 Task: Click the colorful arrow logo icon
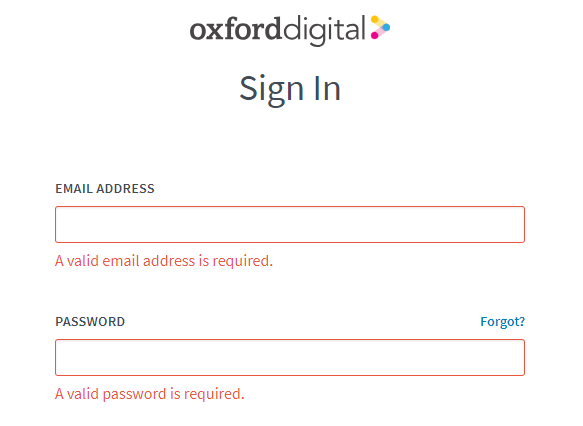[x=380, y=27]
